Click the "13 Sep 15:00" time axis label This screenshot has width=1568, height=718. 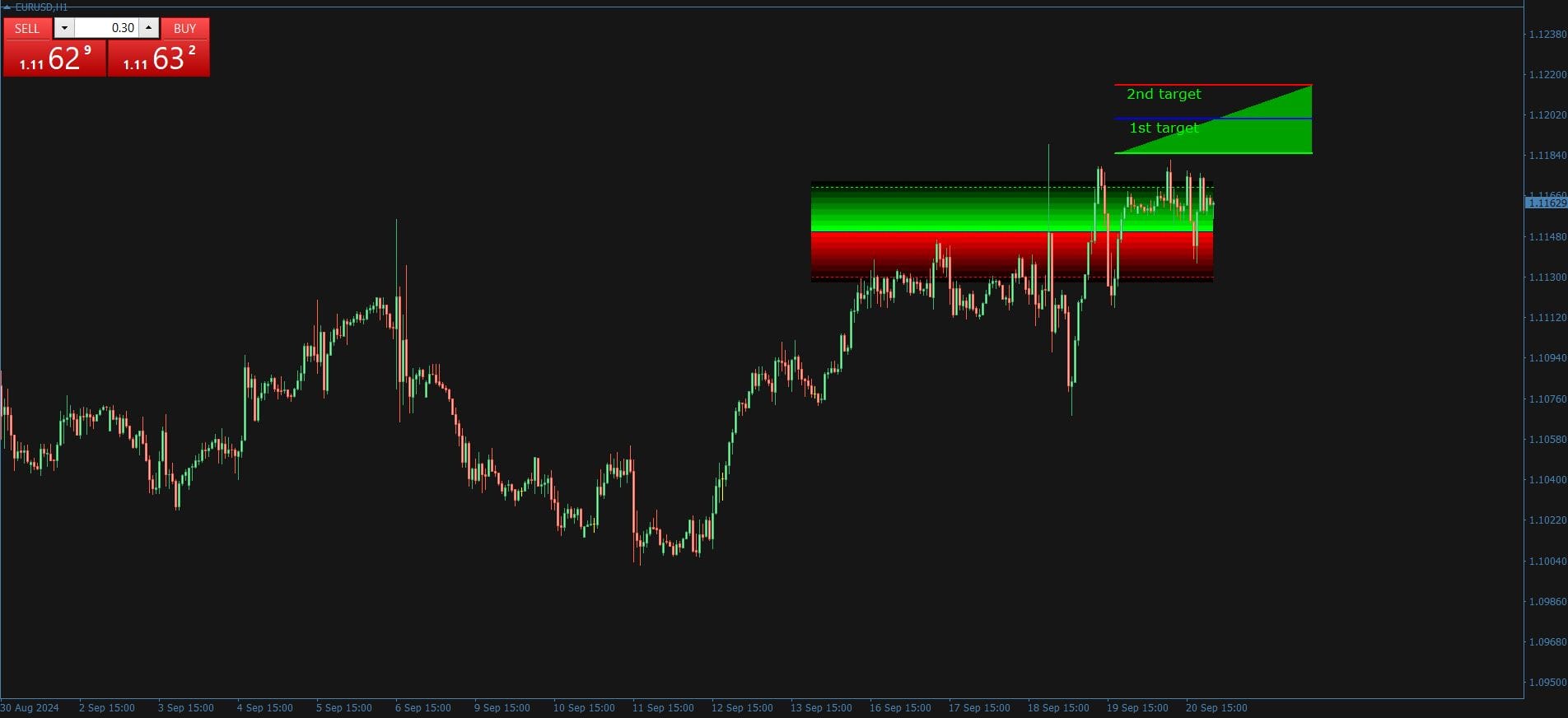click(820, 708)
